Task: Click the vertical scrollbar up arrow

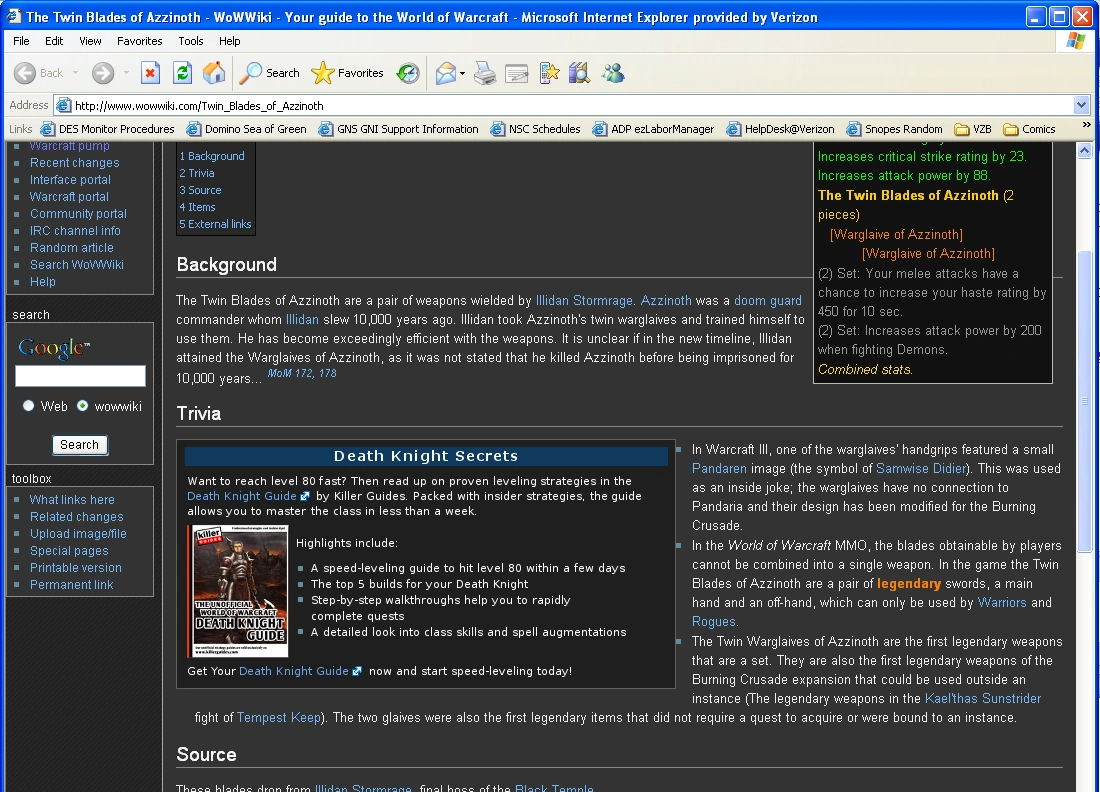Action: [x=1084, y=149]
